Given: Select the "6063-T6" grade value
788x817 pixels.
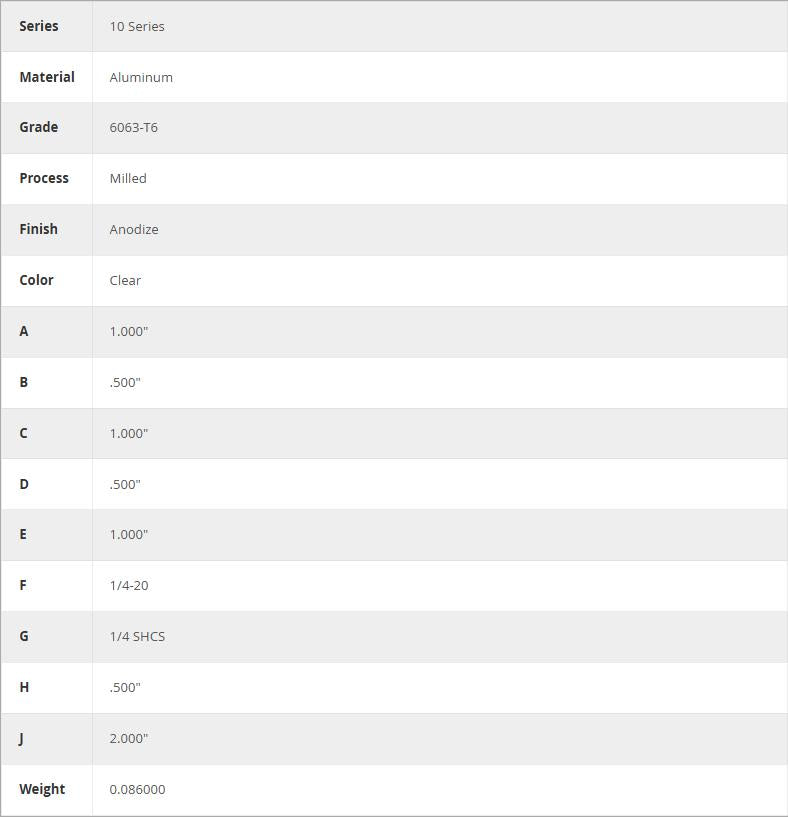Looking at the screenshot, I should tap(133, 128).
